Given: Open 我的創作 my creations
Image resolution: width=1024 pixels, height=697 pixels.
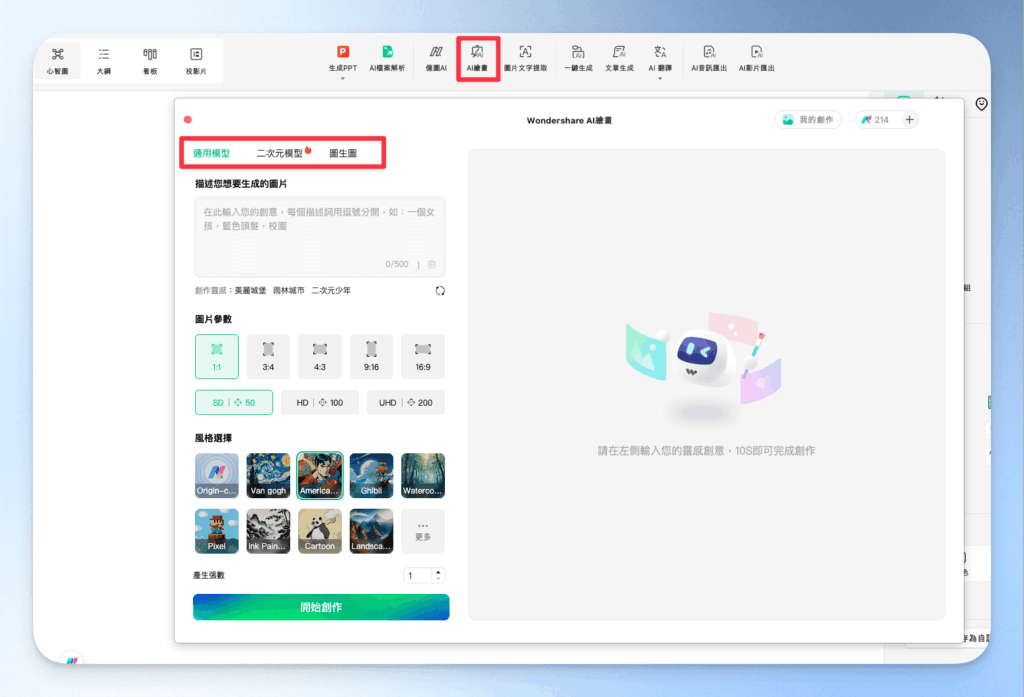Looking at the screenshot, I should [808, 120].
